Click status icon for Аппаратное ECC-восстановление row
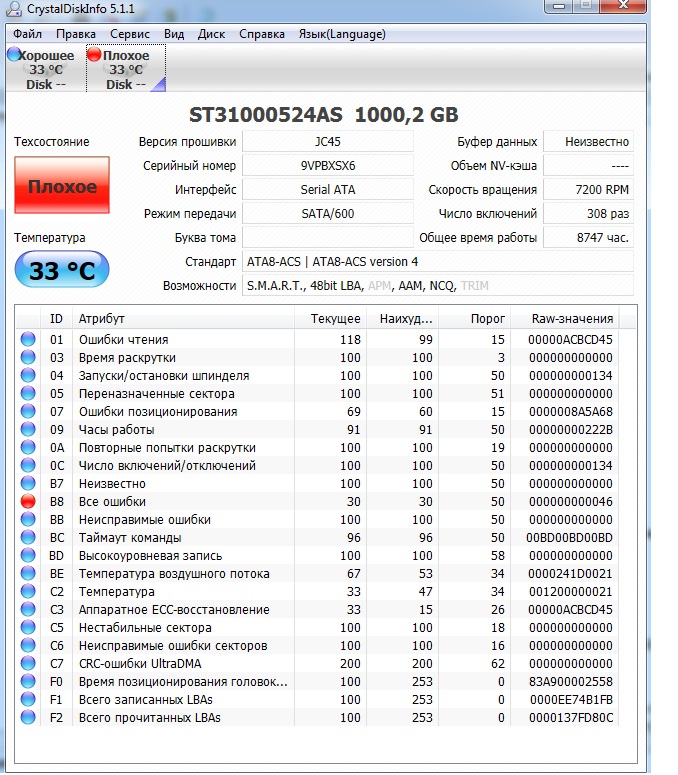 28,609
